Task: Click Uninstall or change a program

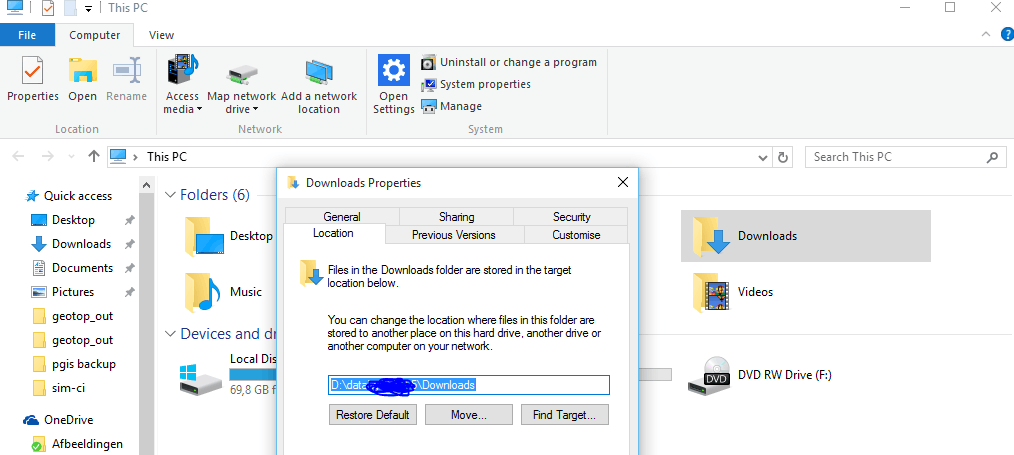Action: [509, 63]
